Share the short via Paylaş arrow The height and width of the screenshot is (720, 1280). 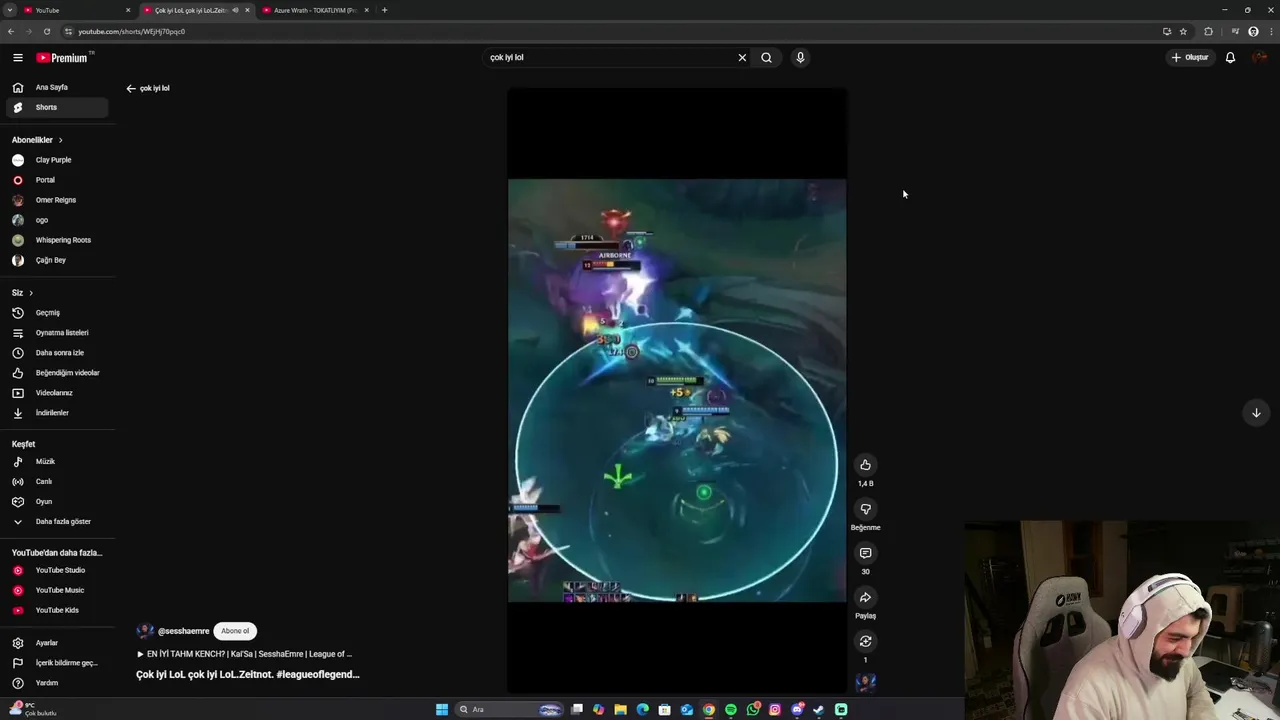pos(865,597)
